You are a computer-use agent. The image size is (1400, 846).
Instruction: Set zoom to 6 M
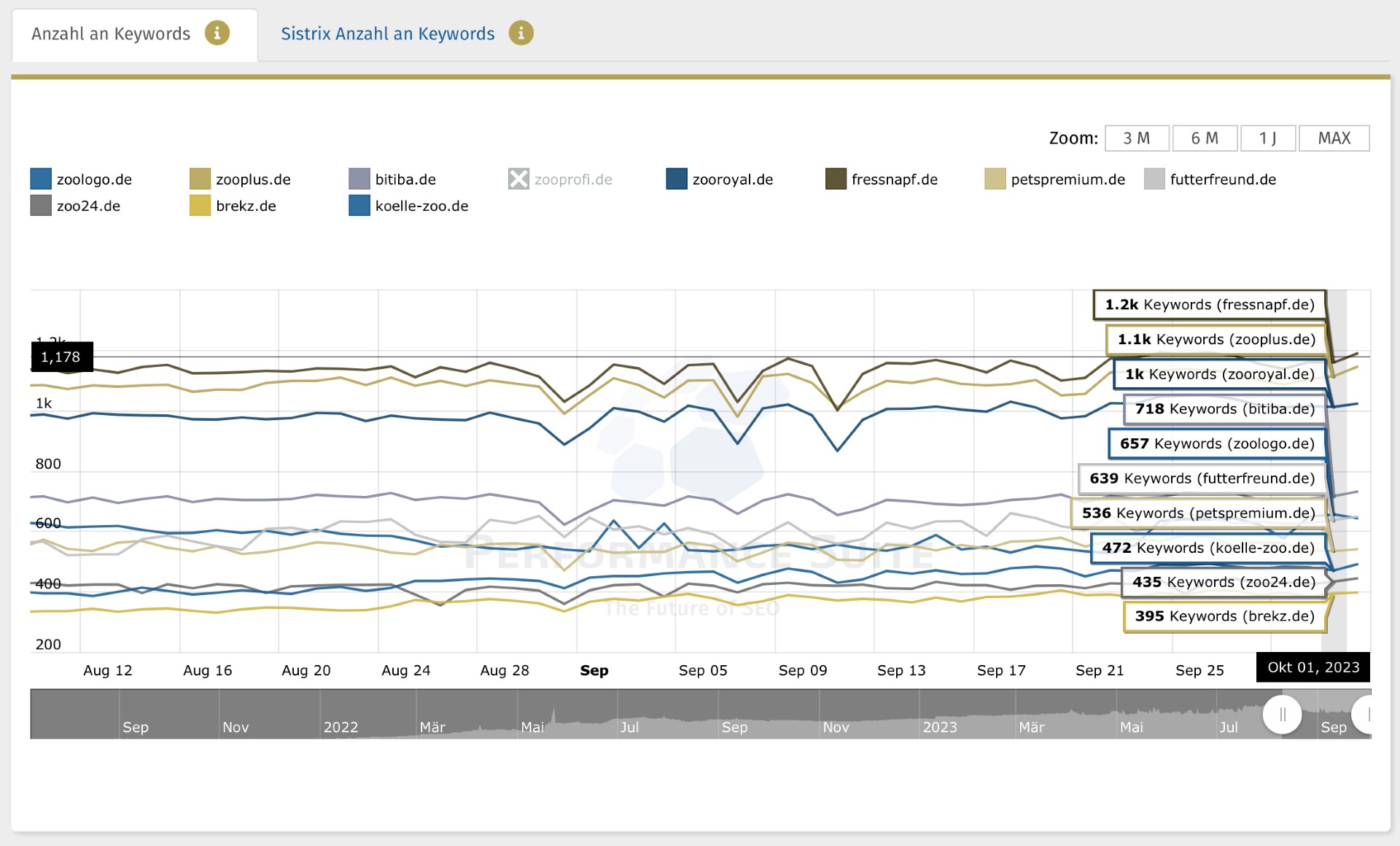point(1205,138)
